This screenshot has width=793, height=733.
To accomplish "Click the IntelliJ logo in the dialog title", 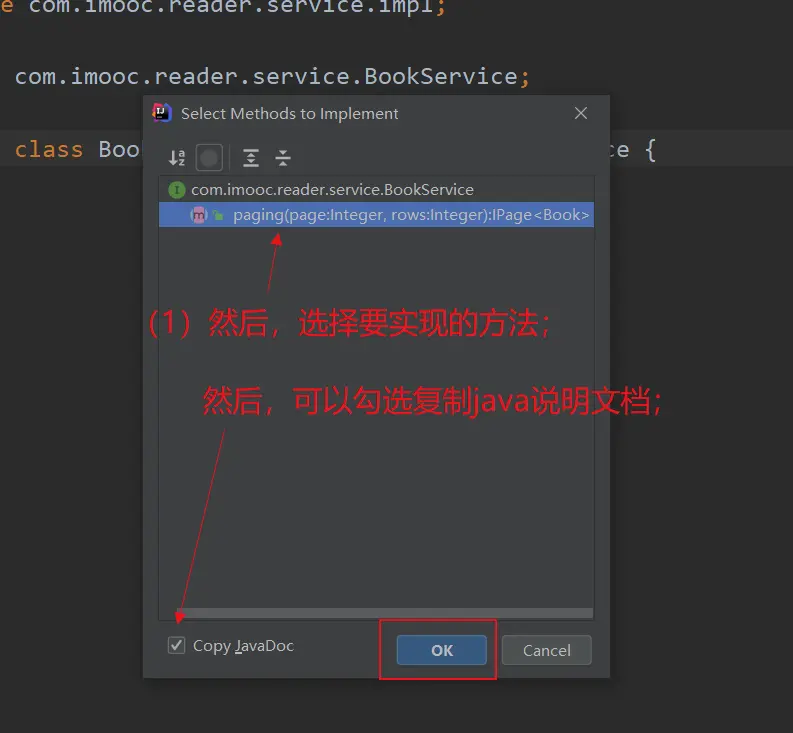I will pos(162,113).
